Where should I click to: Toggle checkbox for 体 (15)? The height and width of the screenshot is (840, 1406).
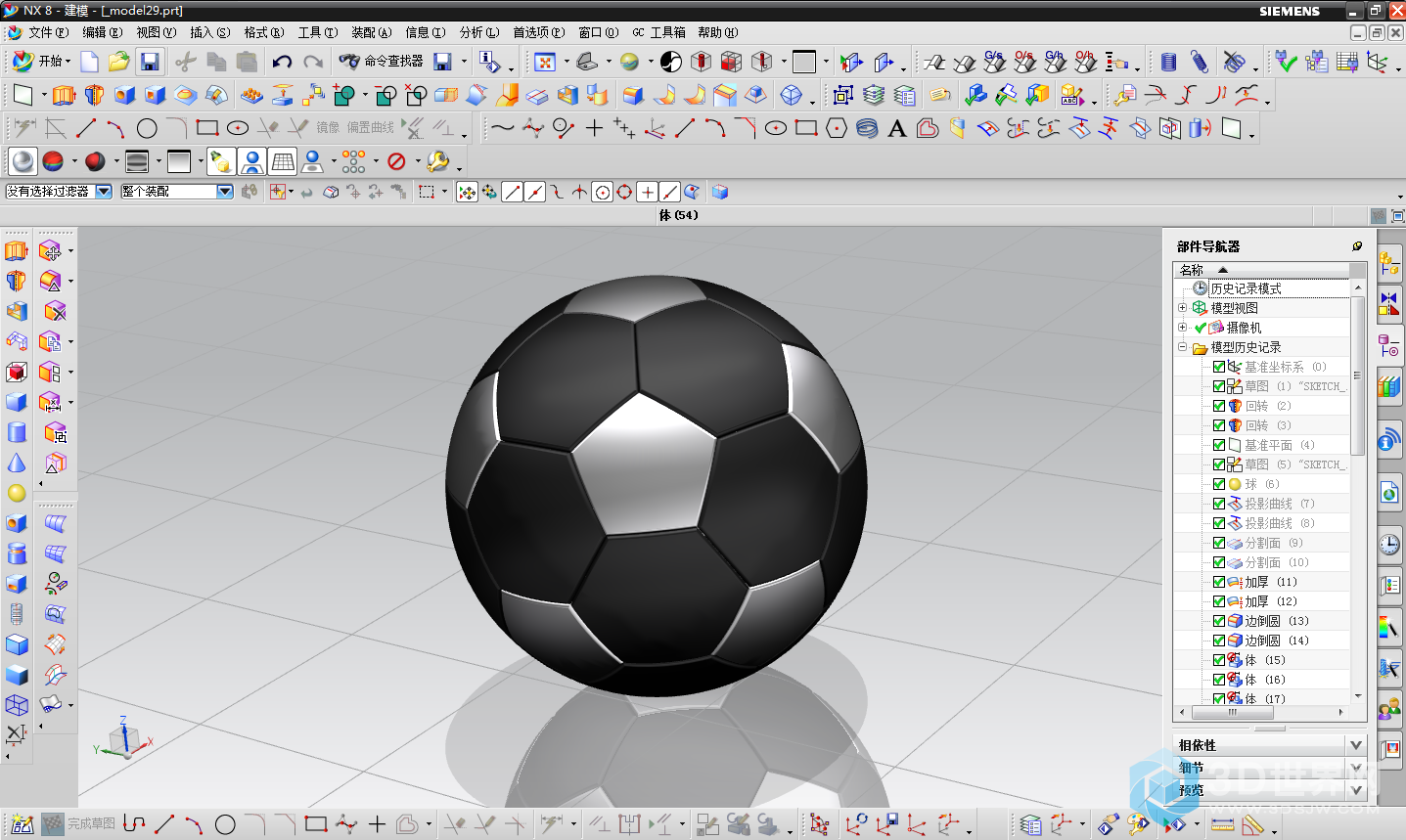[x=1219, y=660]
